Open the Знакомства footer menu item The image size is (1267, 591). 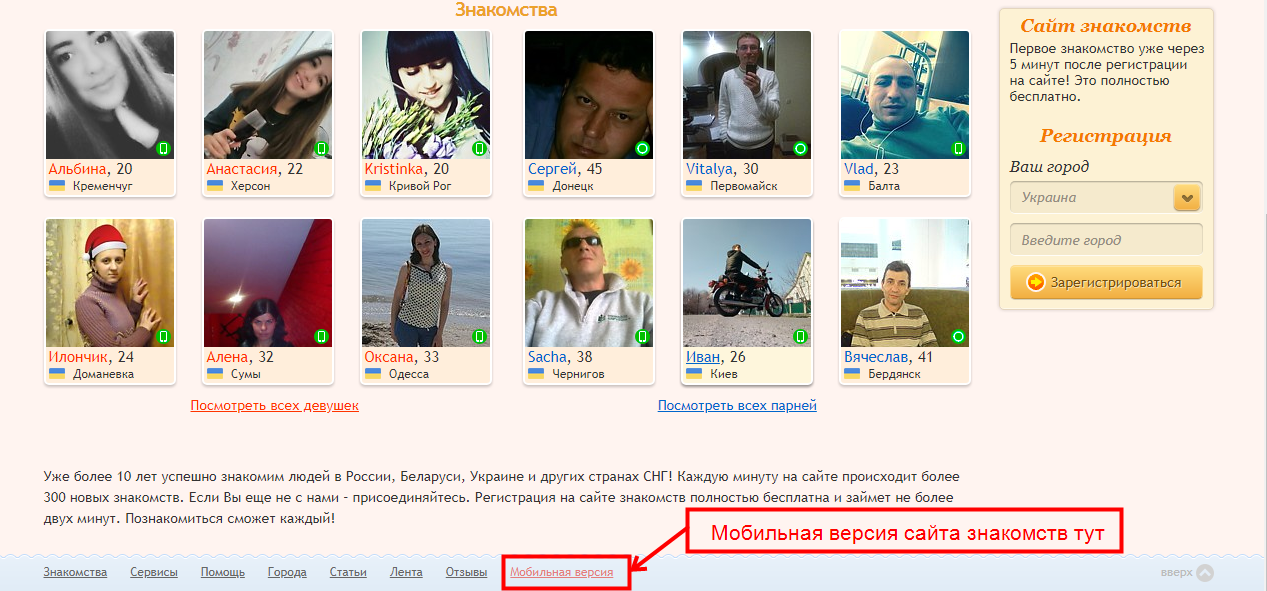[x=75, y=572]
